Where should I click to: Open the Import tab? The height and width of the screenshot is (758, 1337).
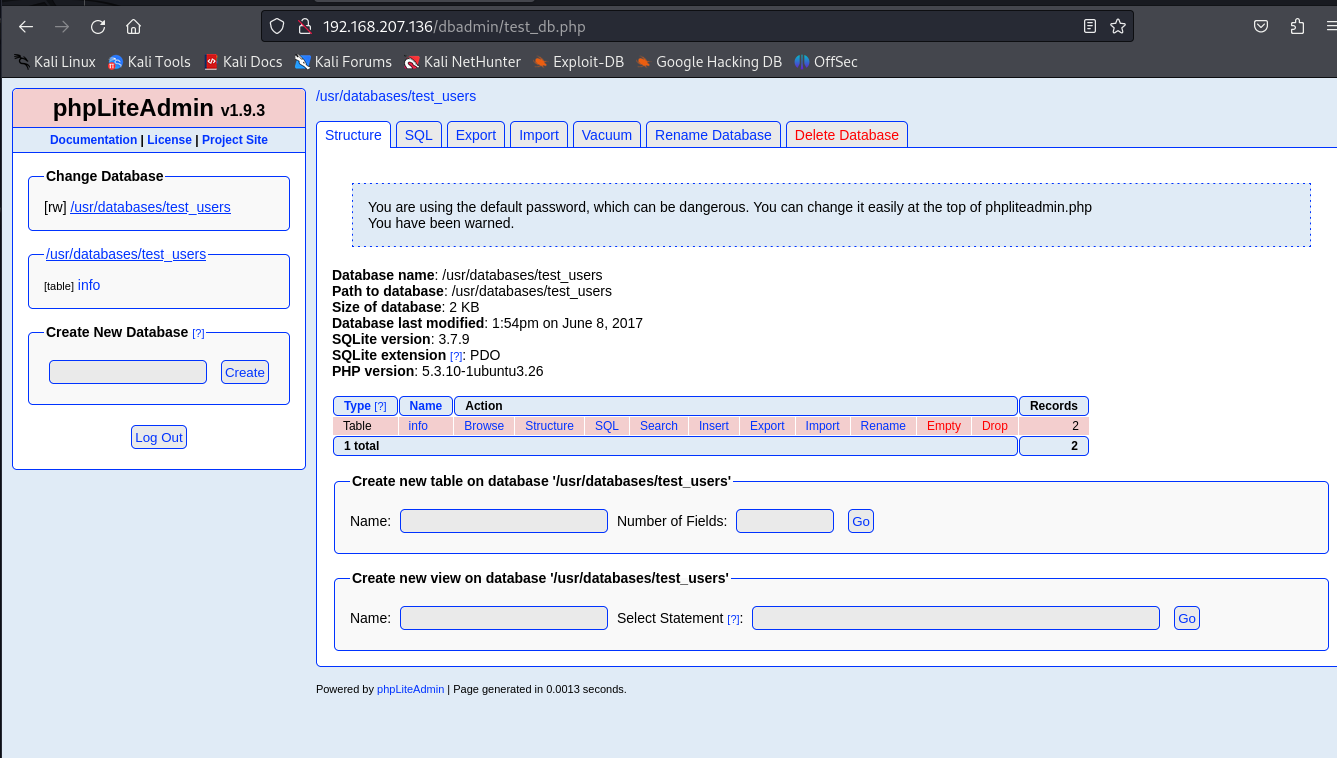[539, 135]
